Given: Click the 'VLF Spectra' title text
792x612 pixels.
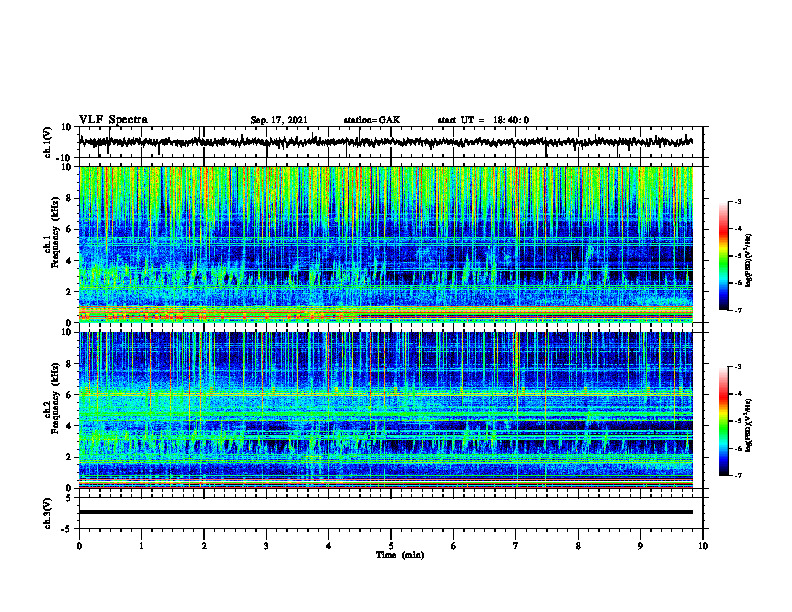Looking at the screenshot, I should tap(113, 120).
